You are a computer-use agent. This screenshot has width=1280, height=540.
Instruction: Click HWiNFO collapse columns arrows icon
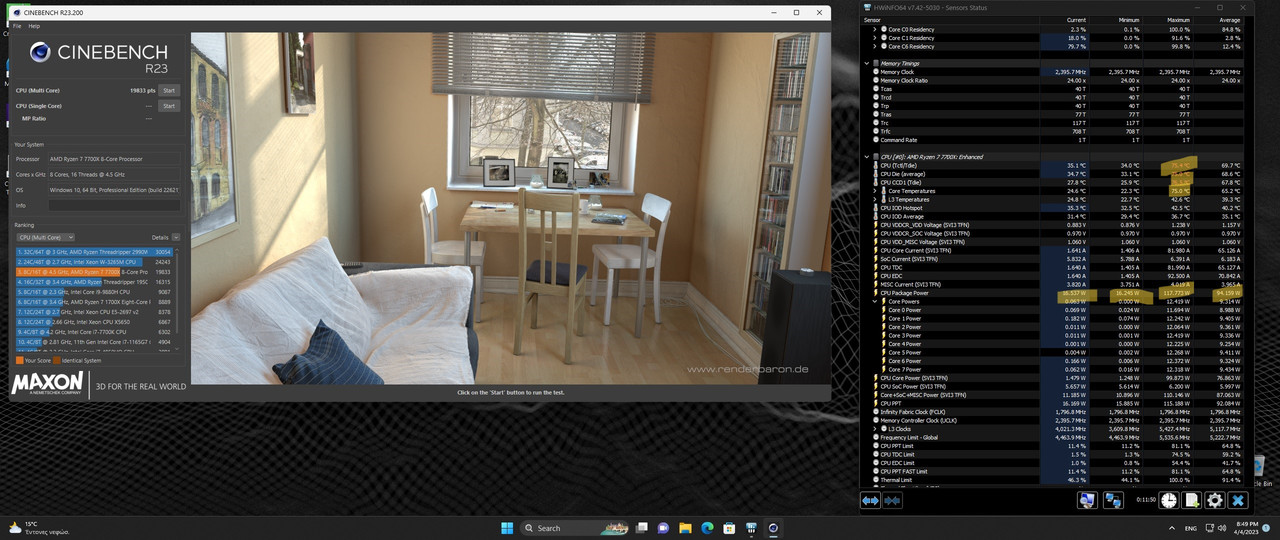pyautogui.click(x=892, y=500)
